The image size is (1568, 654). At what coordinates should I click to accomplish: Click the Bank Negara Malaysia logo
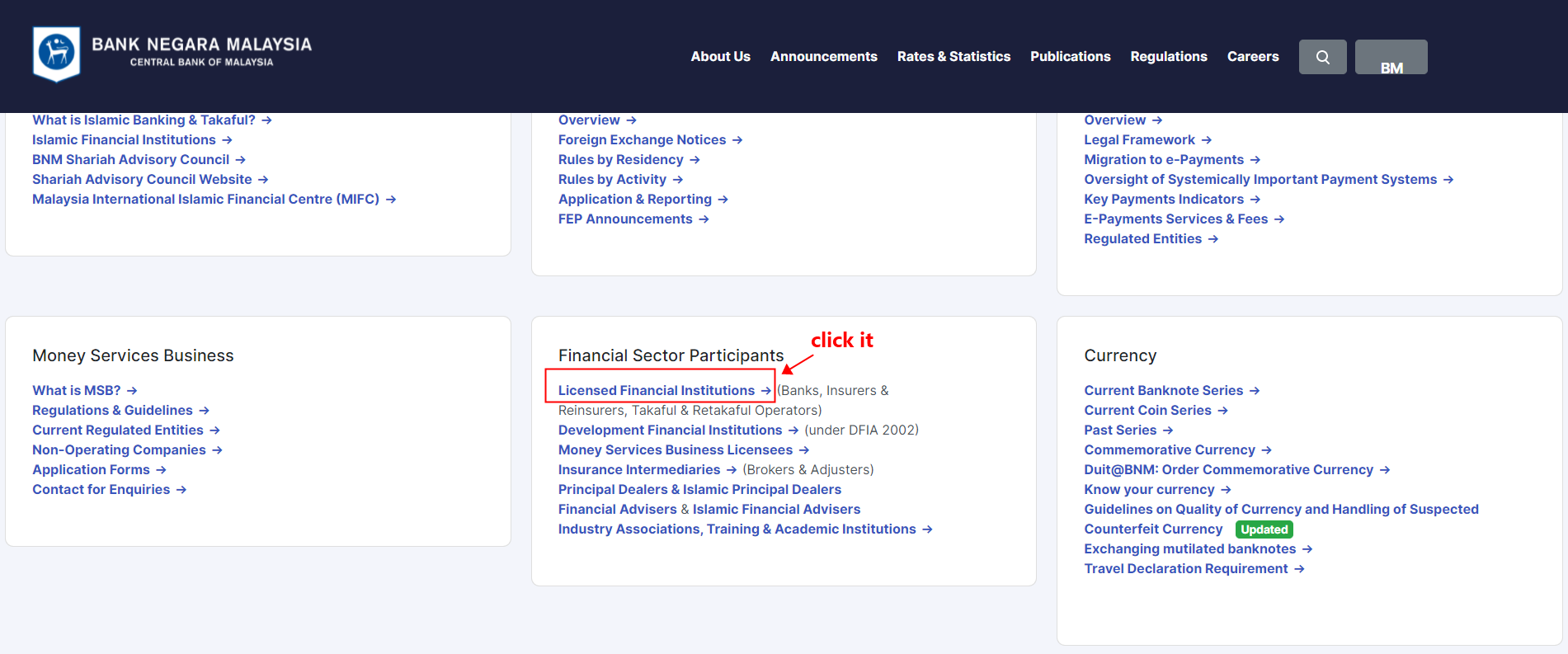coord(172,54)
